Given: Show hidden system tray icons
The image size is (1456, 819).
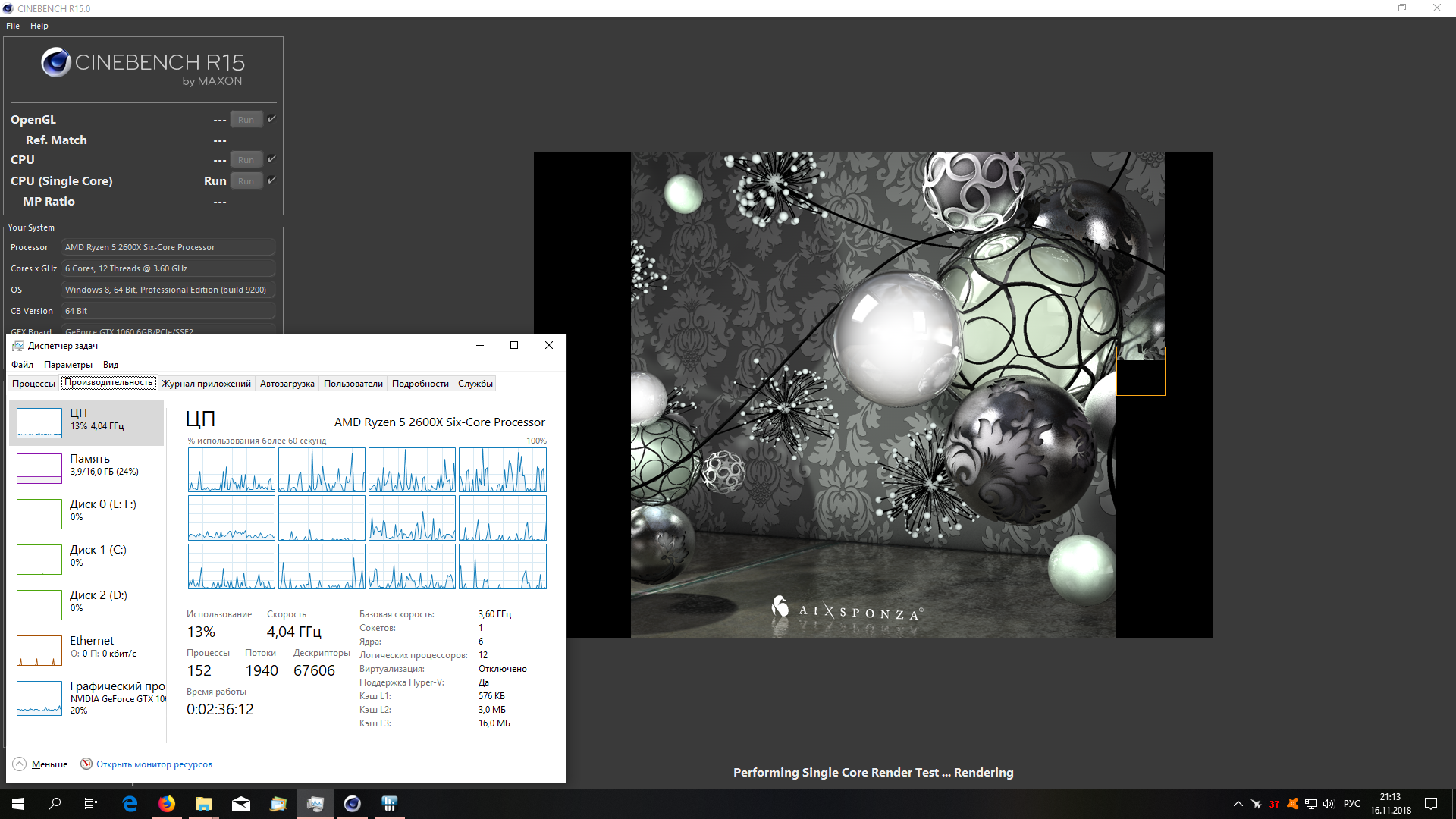Looking at the screenshot, I should tap(1238, 804).
